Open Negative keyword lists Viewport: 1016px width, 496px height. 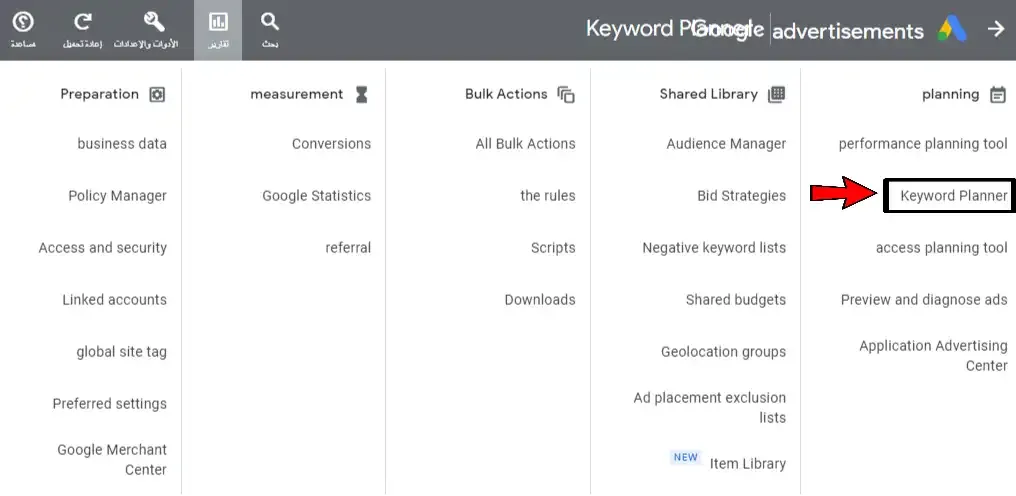tap(714, 248)
